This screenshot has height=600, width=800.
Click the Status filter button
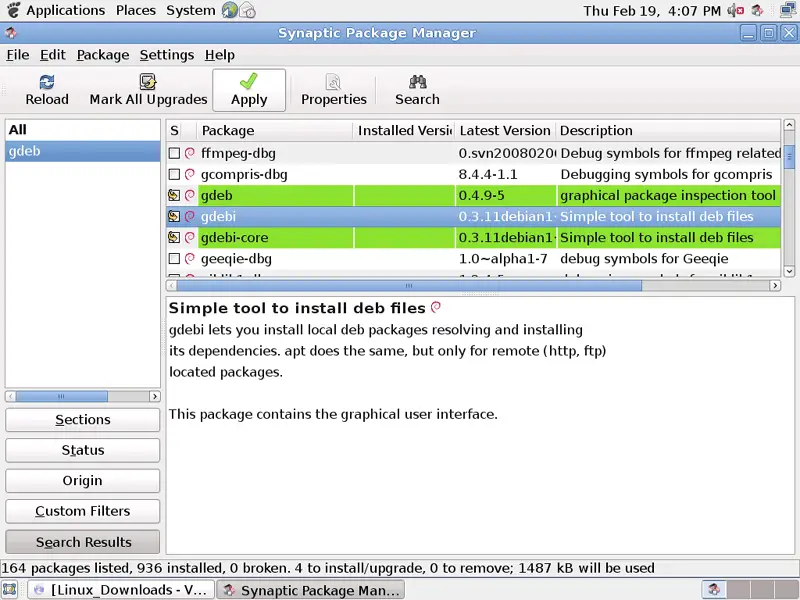coord(83,450)
